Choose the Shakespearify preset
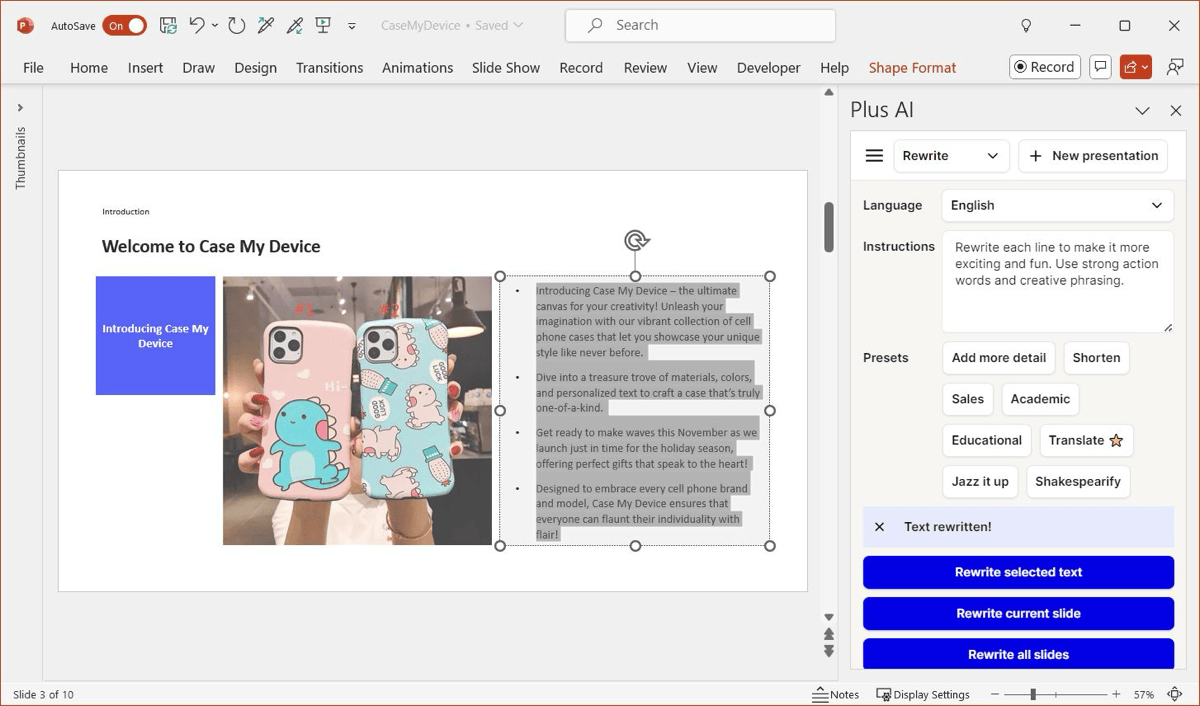Screen dimensions: 1200x706 click(x=1078, y=481)
